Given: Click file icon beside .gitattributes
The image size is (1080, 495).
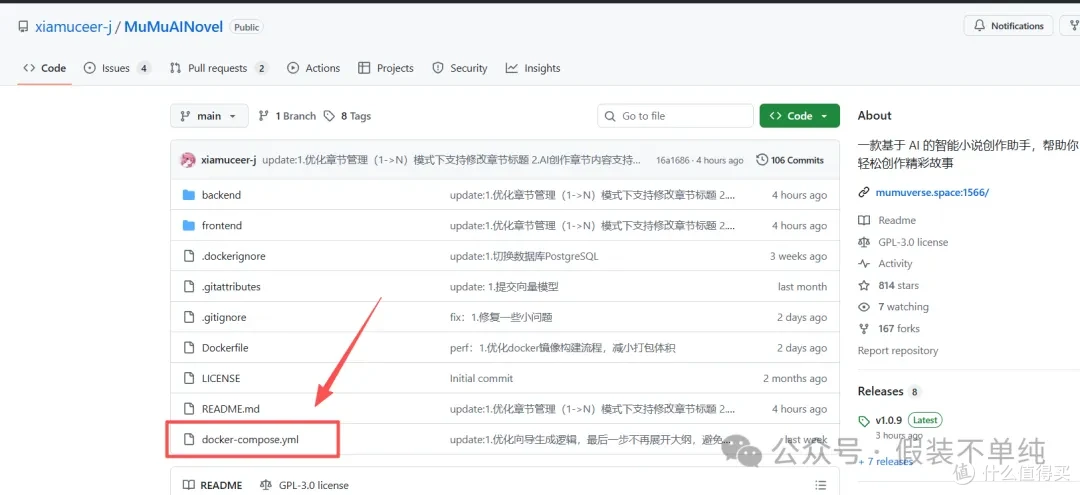Looking at the screenshot, I should pyautogui.click(x=189, y=286).
